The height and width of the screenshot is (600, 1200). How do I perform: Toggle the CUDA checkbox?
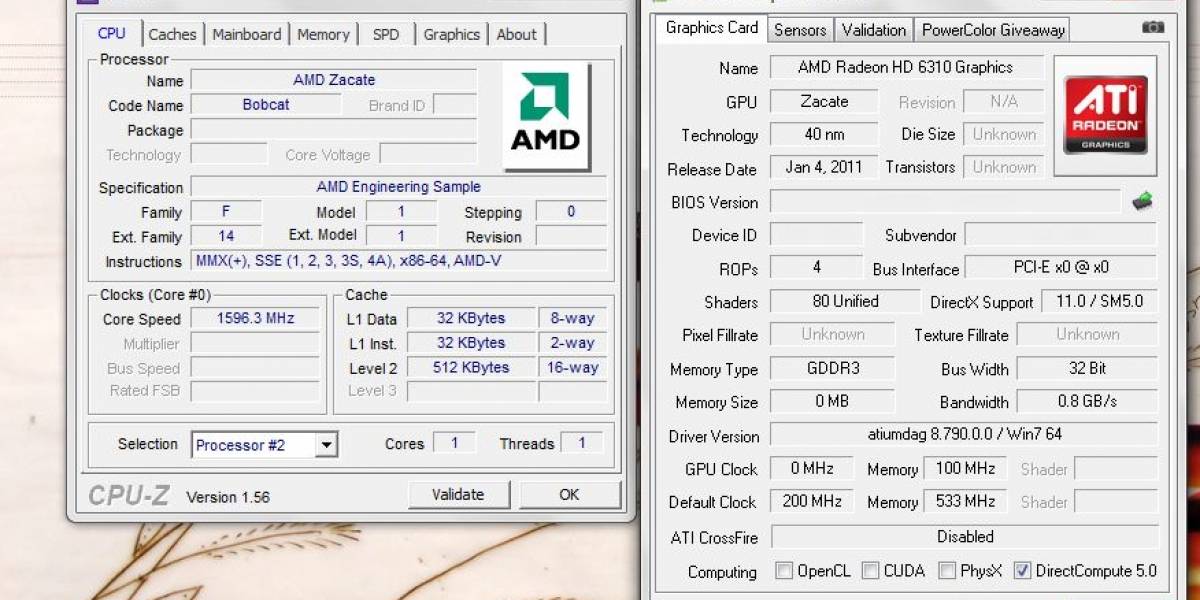click(x=871, y=571)
